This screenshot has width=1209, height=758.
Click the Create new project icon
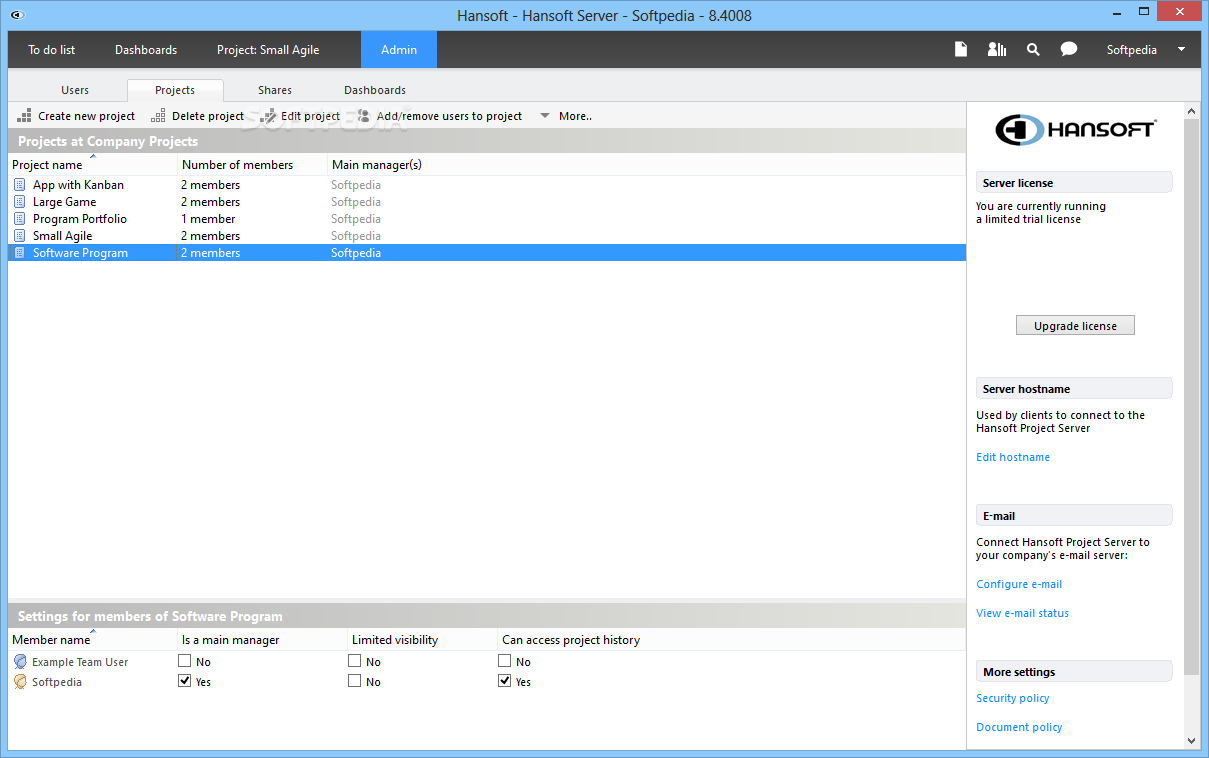tap(25, 116)
